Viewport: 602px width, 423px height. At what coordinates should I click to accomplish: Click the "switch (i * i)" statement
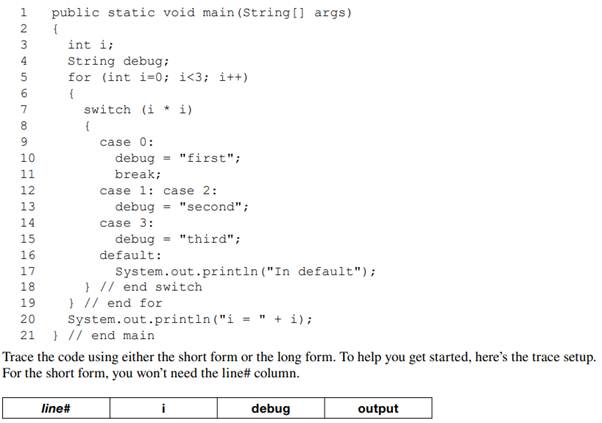point(138,109)
